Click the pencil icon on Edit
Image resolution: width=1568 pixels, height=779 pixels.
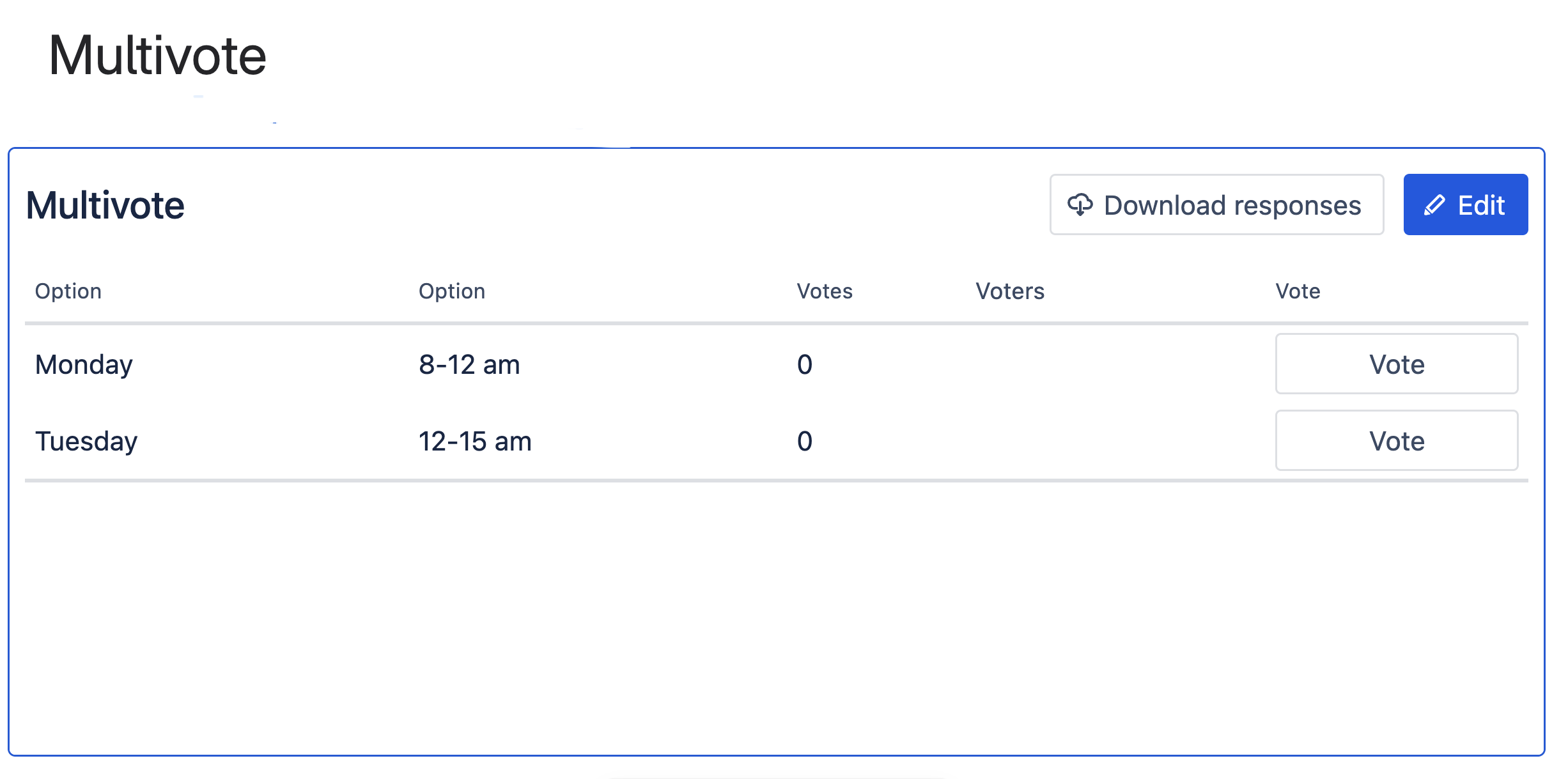pyautogui.click(x=1434, y=205)
